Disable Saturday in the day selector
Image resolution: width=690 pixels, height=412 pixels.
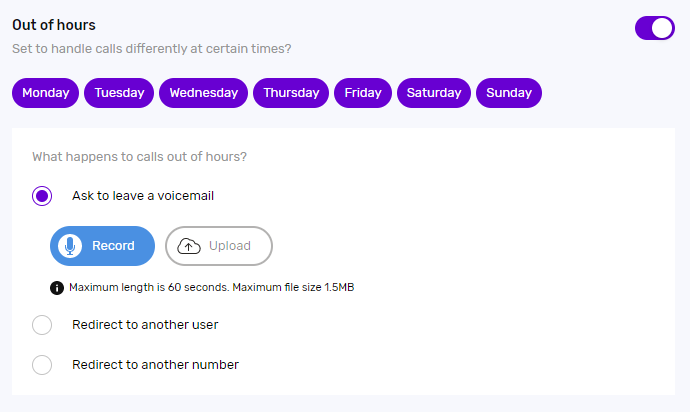[x=434, y=93]
